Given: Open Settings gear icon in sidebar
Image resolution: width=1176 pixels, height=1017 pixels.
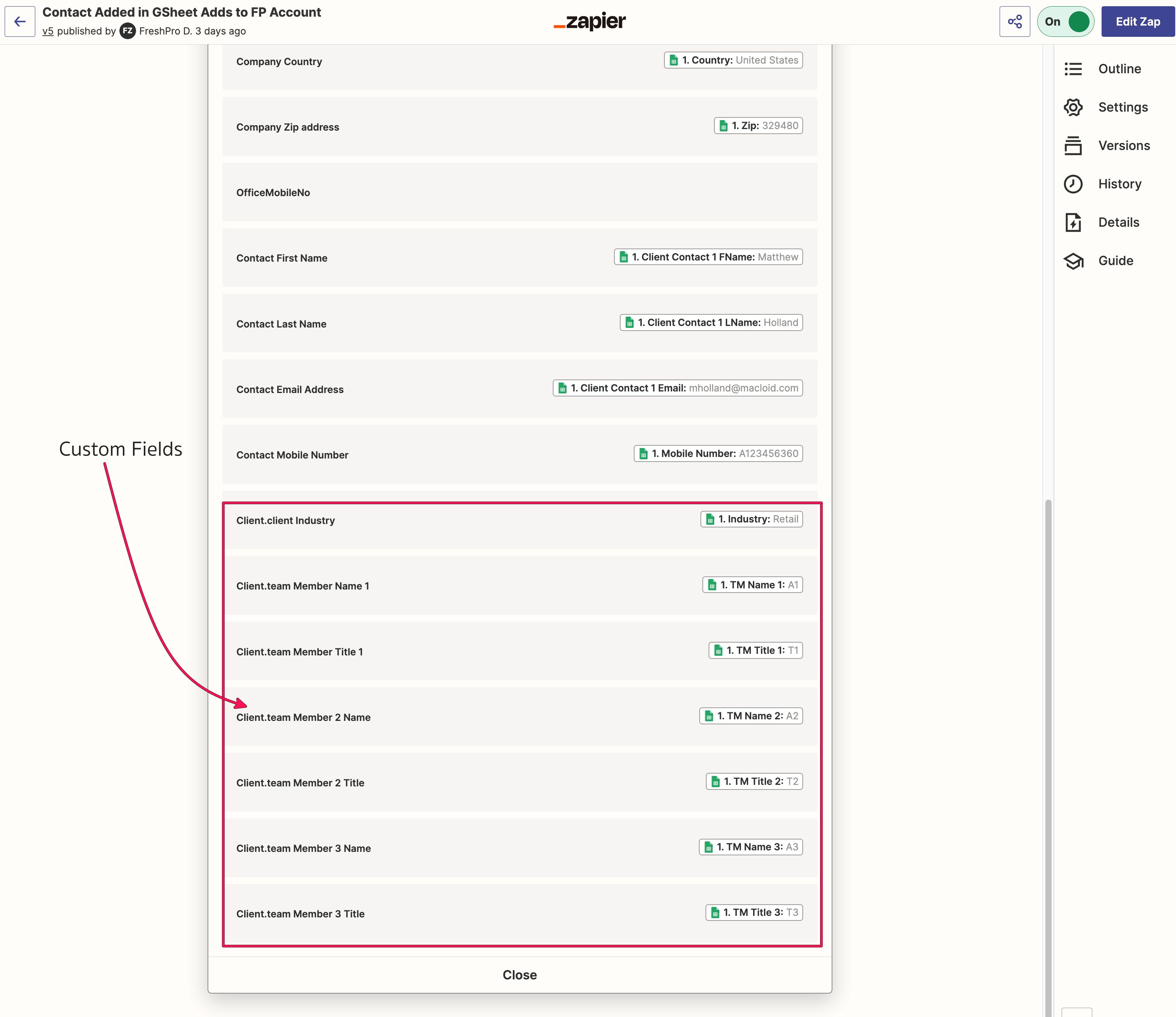Looking at the screenshot, I should click(x=1073, y=107).
